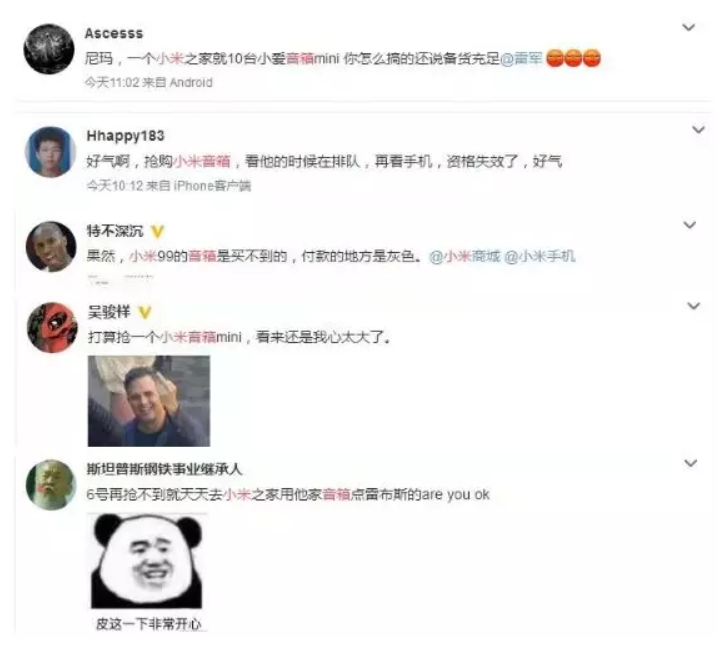This screenshot has height=647, width=720.
Task: Expand options chevron on 吴骏样 post
Action: [x=693, y=305]
